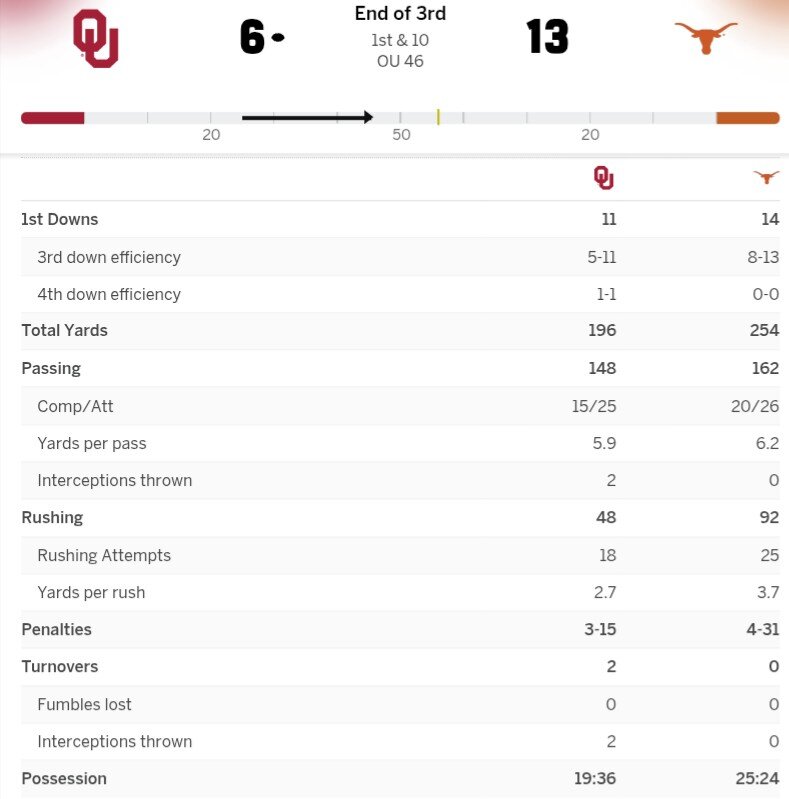Click the 1st & 10 down indicator

tap(400, 41)
